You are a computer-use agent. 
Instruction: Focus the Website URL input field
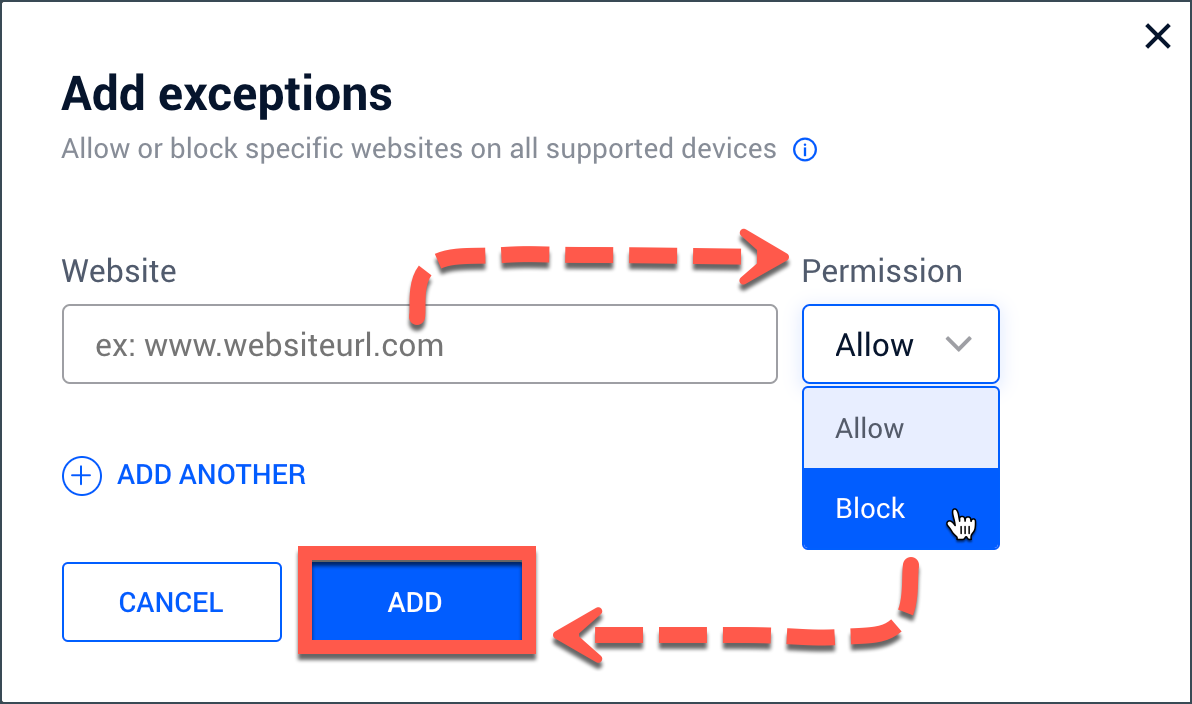tap(420, 344)
